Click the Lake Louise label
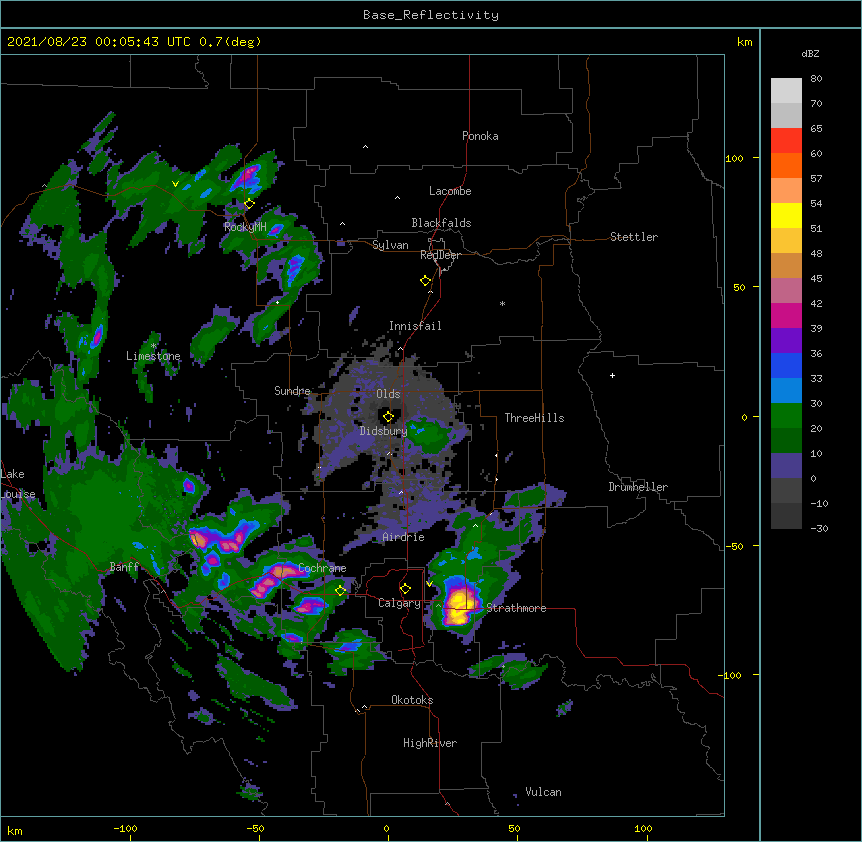Viewport: 862px width, 842px height. (18, 484)
